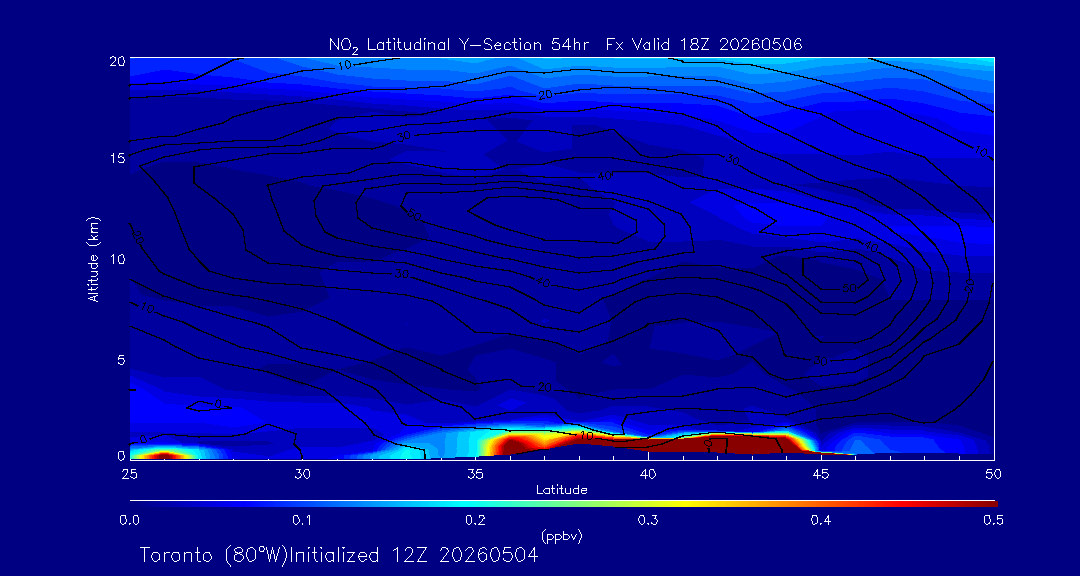Click the Altitude (km) axis label
This screenshot has width=1080, height=576.
(x=92, y=258)
